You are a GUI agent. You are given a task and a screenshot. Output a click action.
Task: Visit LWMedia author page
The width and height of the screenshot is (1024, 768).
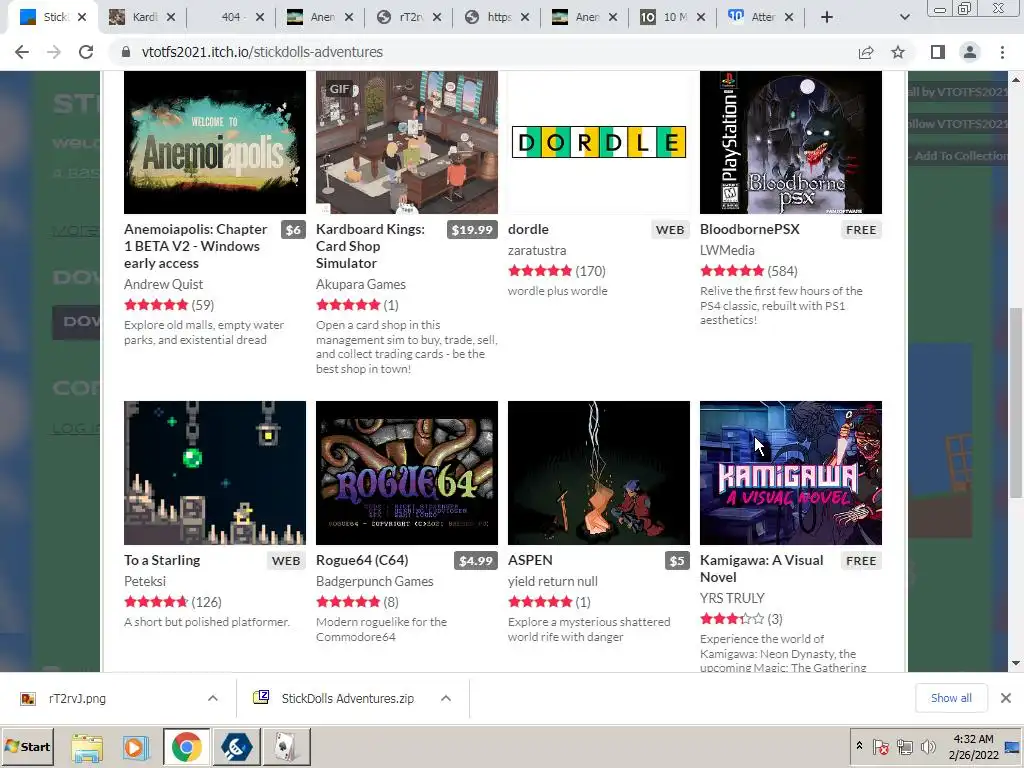(x=727, y=250)
